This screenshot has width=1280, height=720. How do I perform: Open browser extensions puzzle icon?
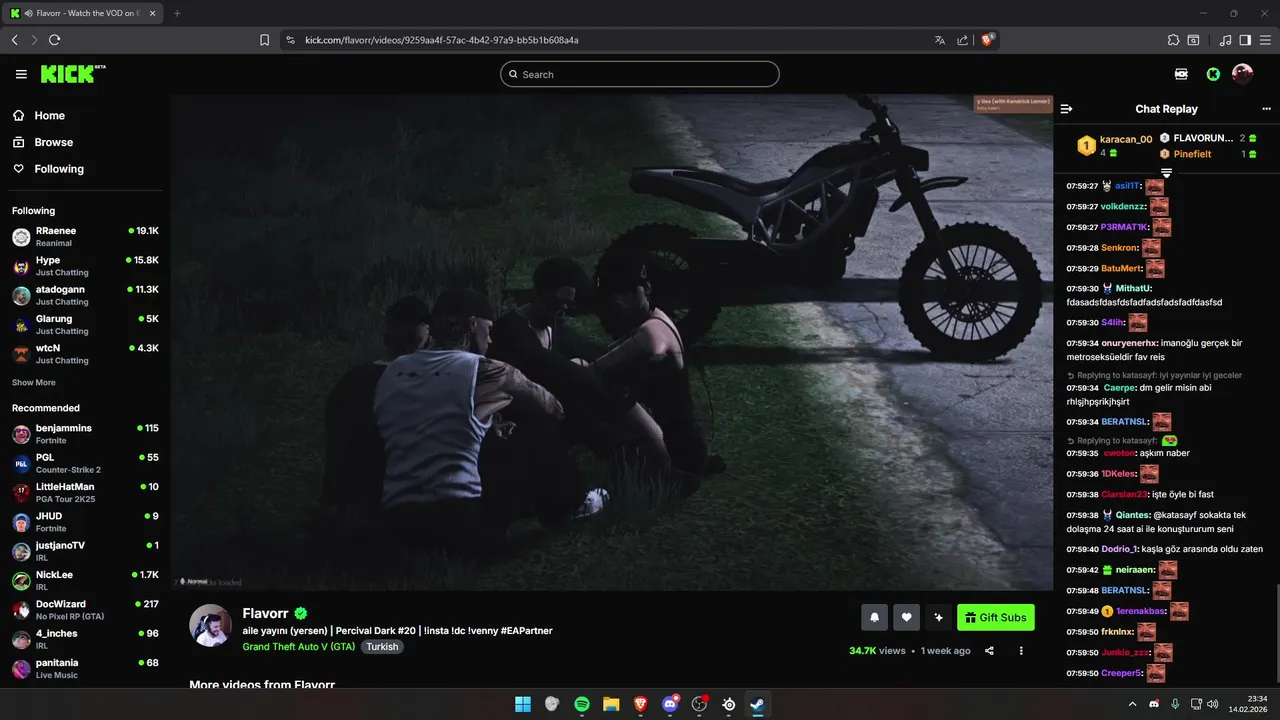[x=1173, y=40]
